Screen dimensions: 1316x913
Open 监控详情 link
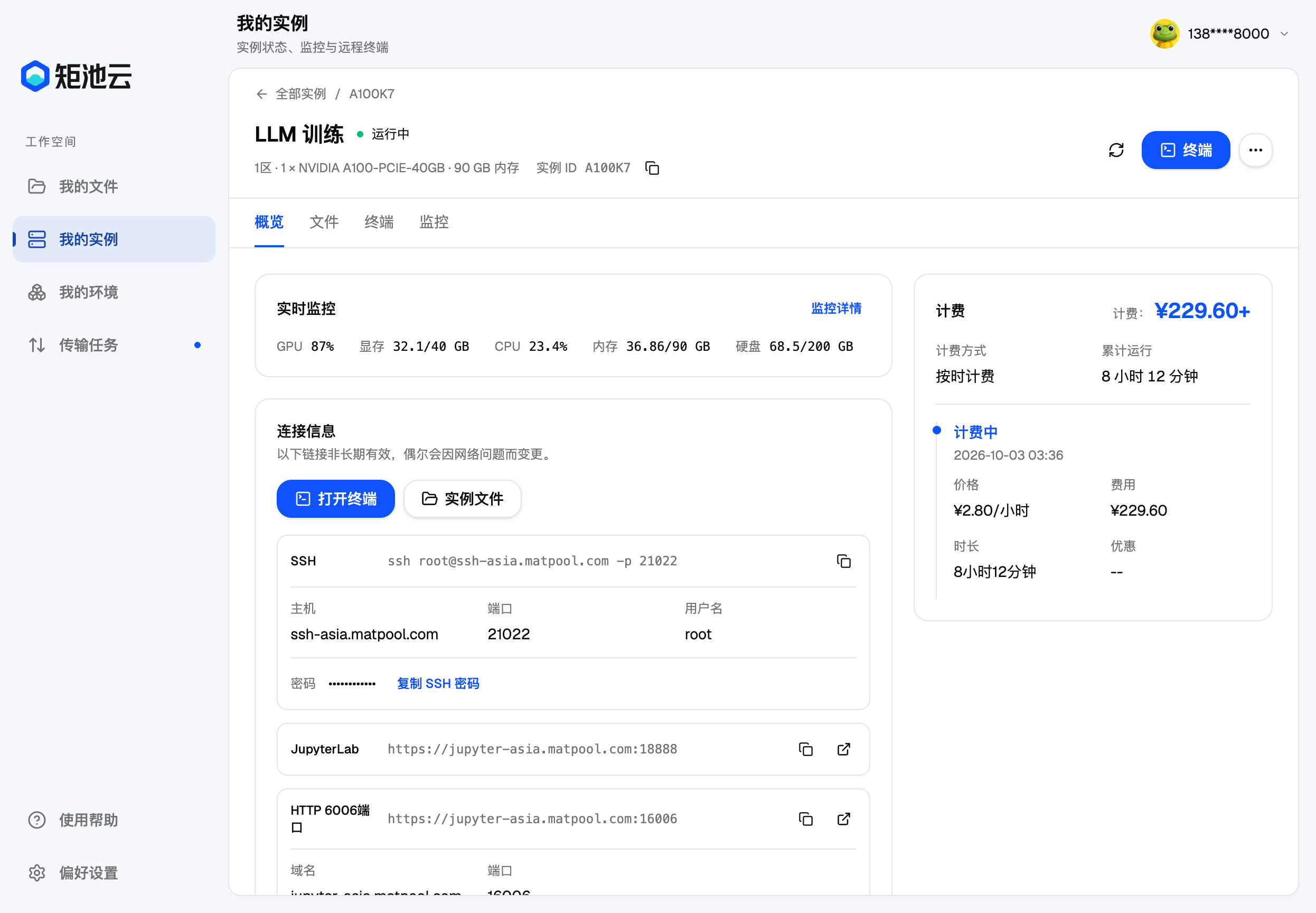point(836,309)
